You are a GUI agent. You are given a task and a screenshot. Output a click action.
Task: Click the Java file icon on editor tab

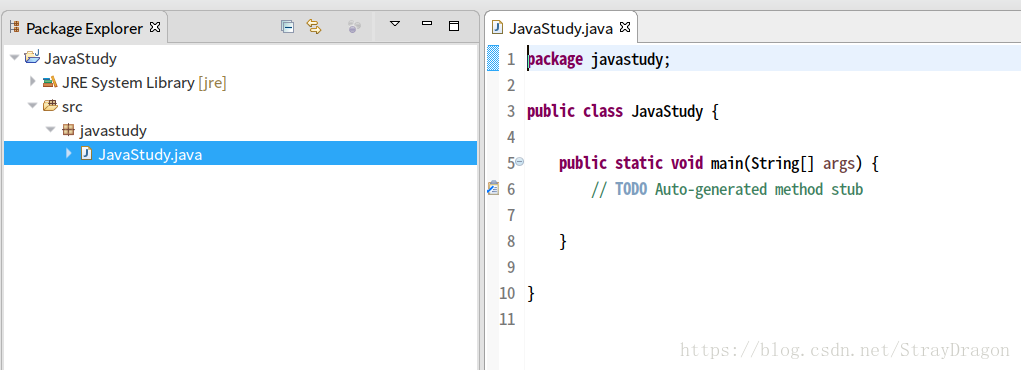(498, 27)
